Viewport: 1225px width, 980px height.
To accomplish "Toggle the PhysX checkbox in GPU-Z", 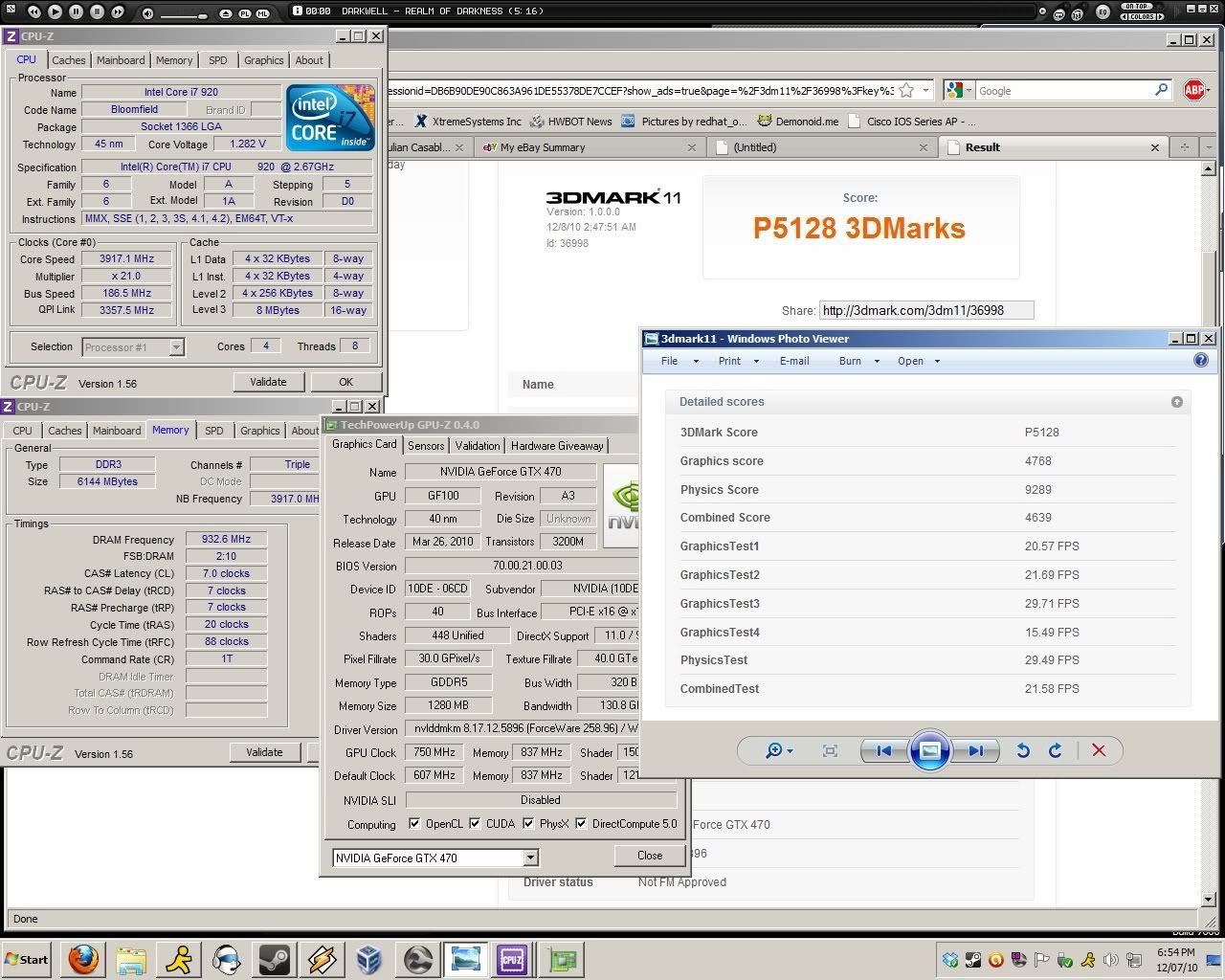I will pyautogui.click(x=528, y=824).
